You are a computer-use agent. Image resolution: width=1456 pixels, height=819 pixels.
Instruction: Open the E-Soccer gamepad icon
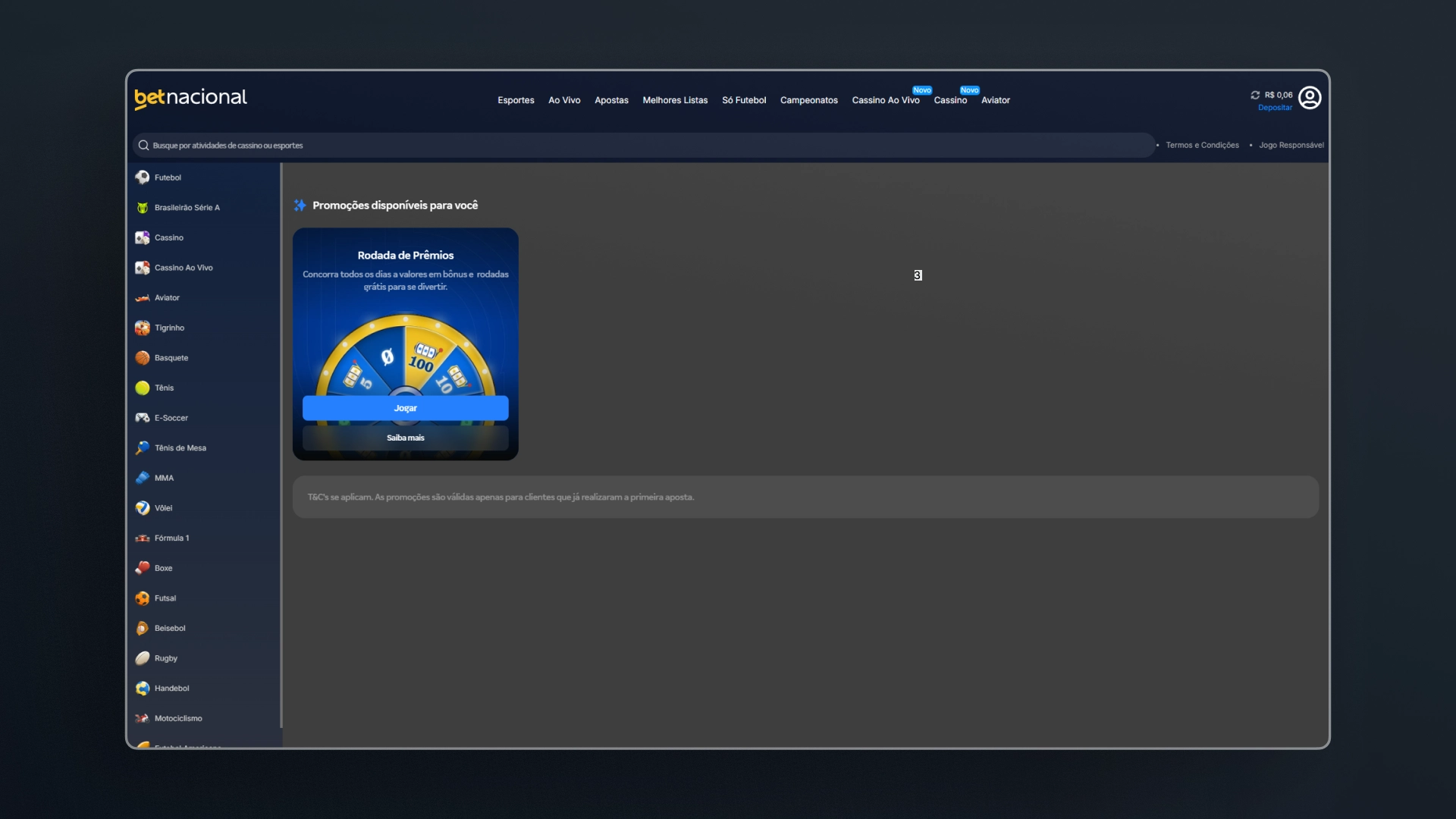tap(143, 418)
